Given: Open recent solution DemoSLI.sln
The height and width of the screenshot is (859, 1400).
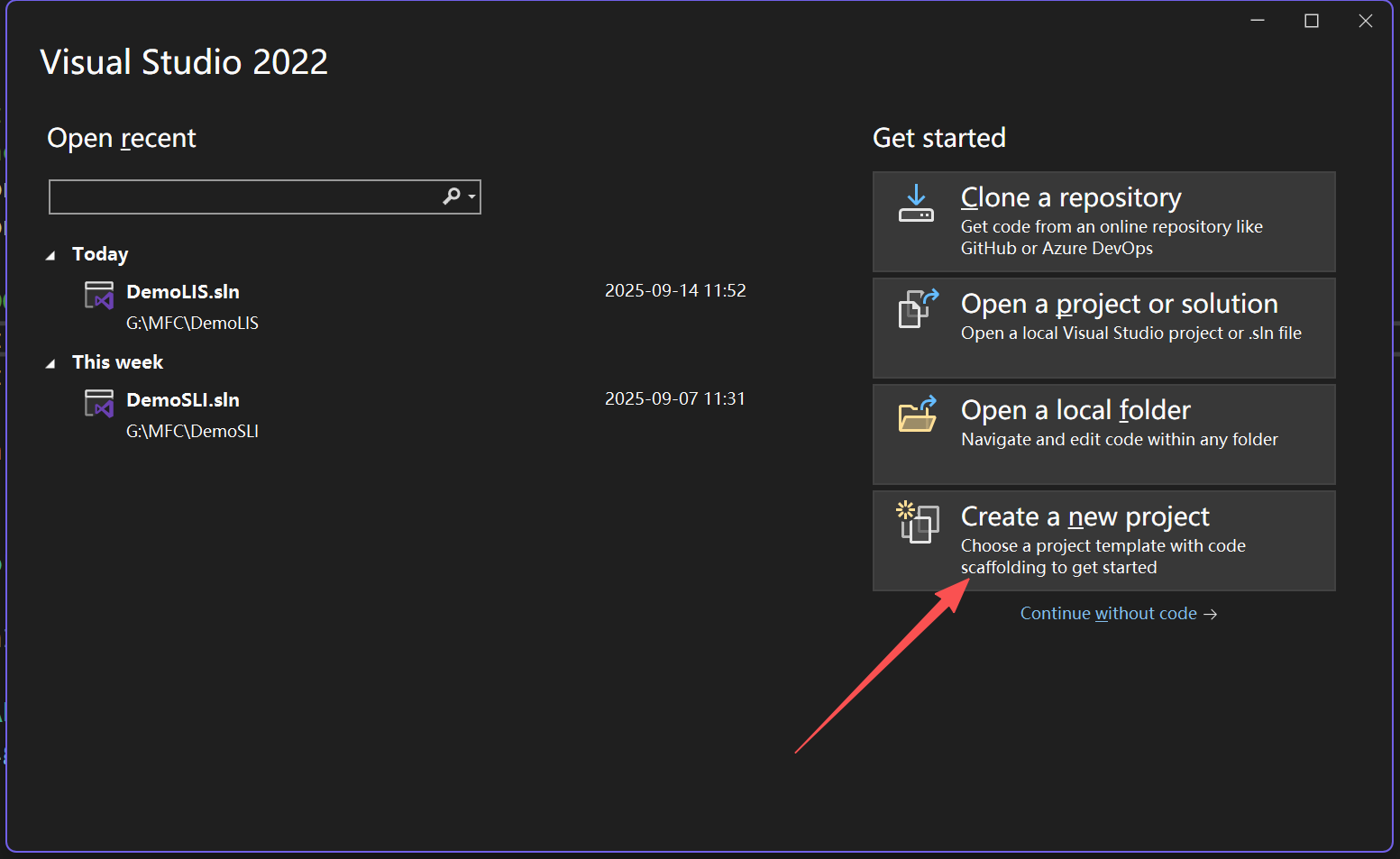Looking at the screenshot, I should (x=183, y=400).
